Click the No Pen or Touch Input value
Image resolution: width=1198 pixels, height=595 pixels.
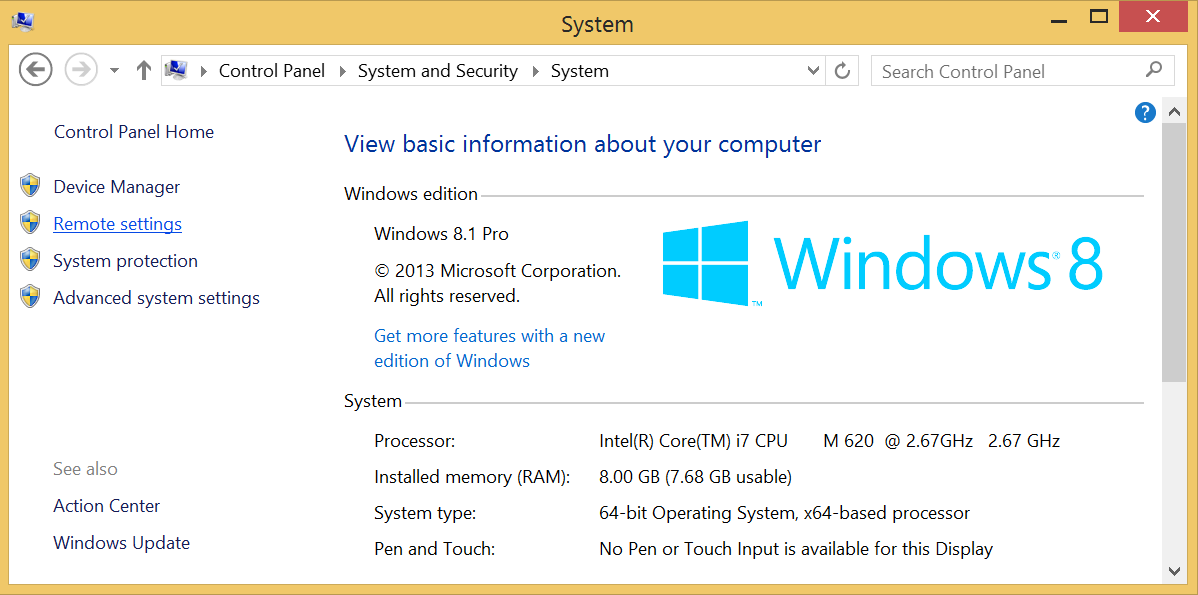coord(796,549)
